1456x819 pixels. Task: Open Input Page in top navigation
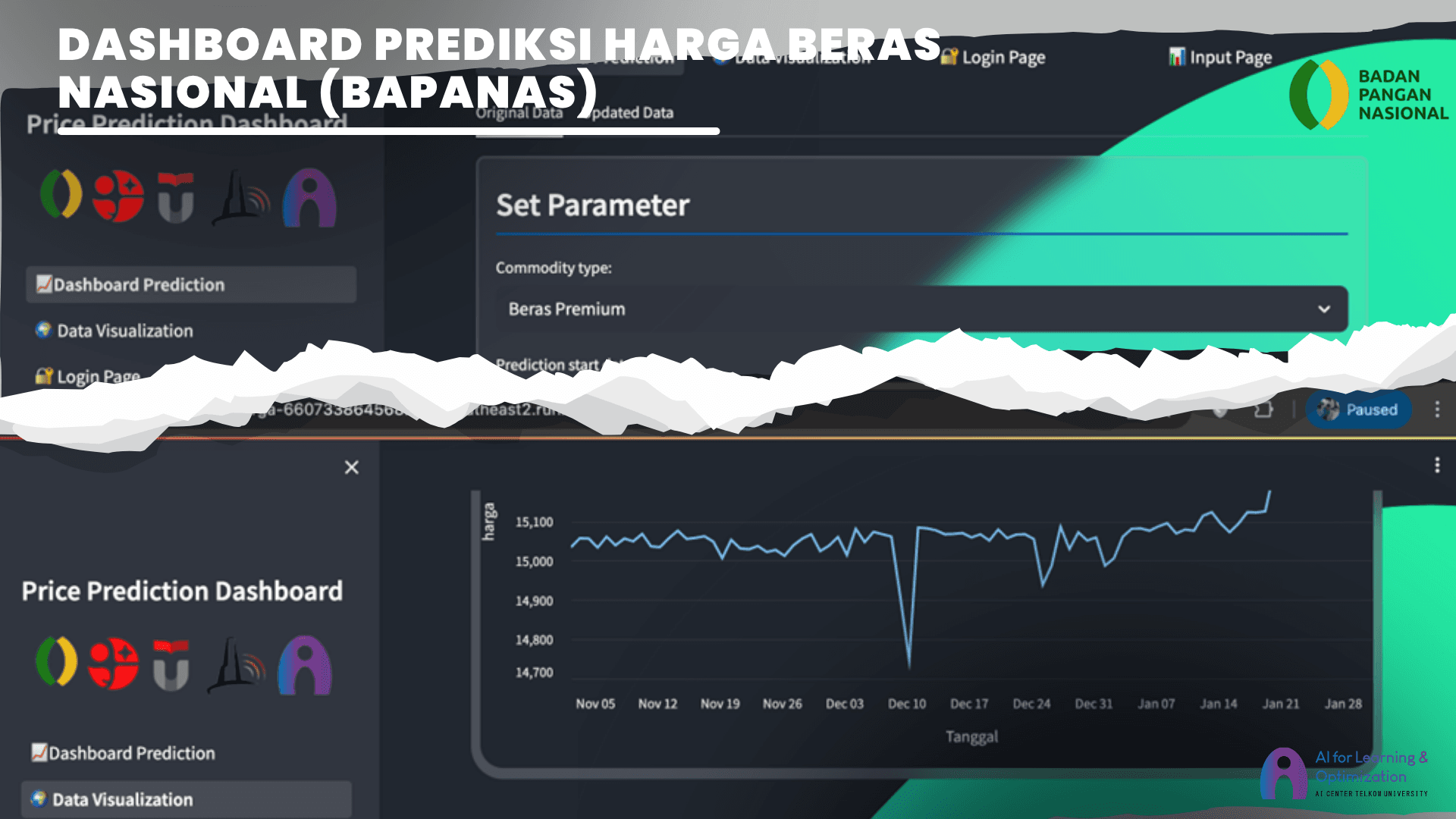[1220, 58]
